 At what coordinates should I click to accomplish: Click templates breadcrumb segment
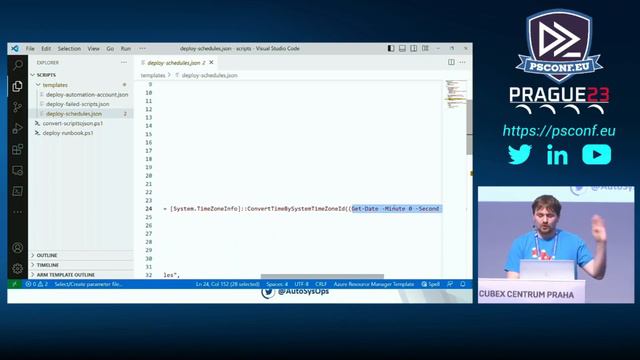(x=153, y=76)
